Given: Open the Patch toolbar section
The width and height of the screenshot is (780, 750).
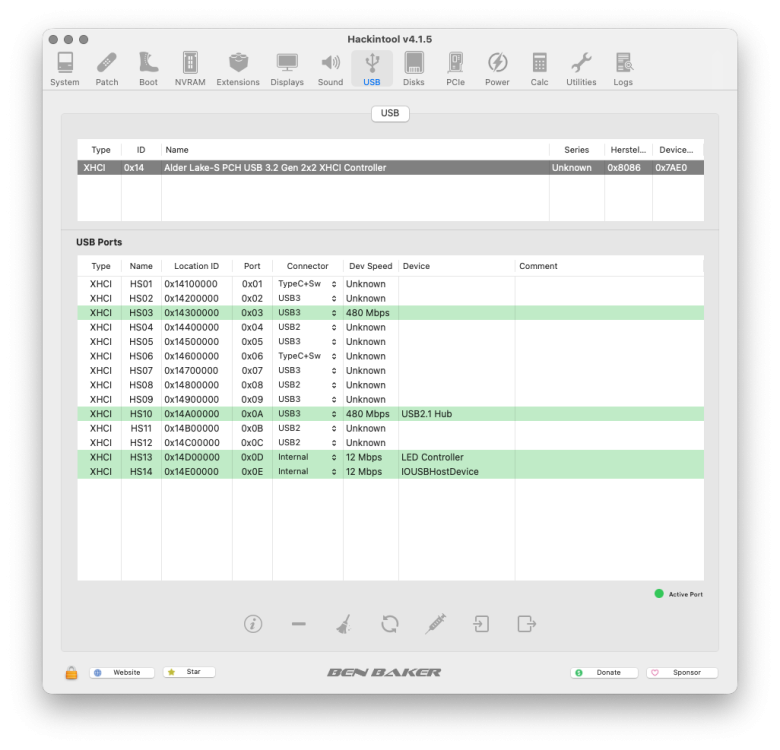Looking at the screenshot, I should pos(106,69).
